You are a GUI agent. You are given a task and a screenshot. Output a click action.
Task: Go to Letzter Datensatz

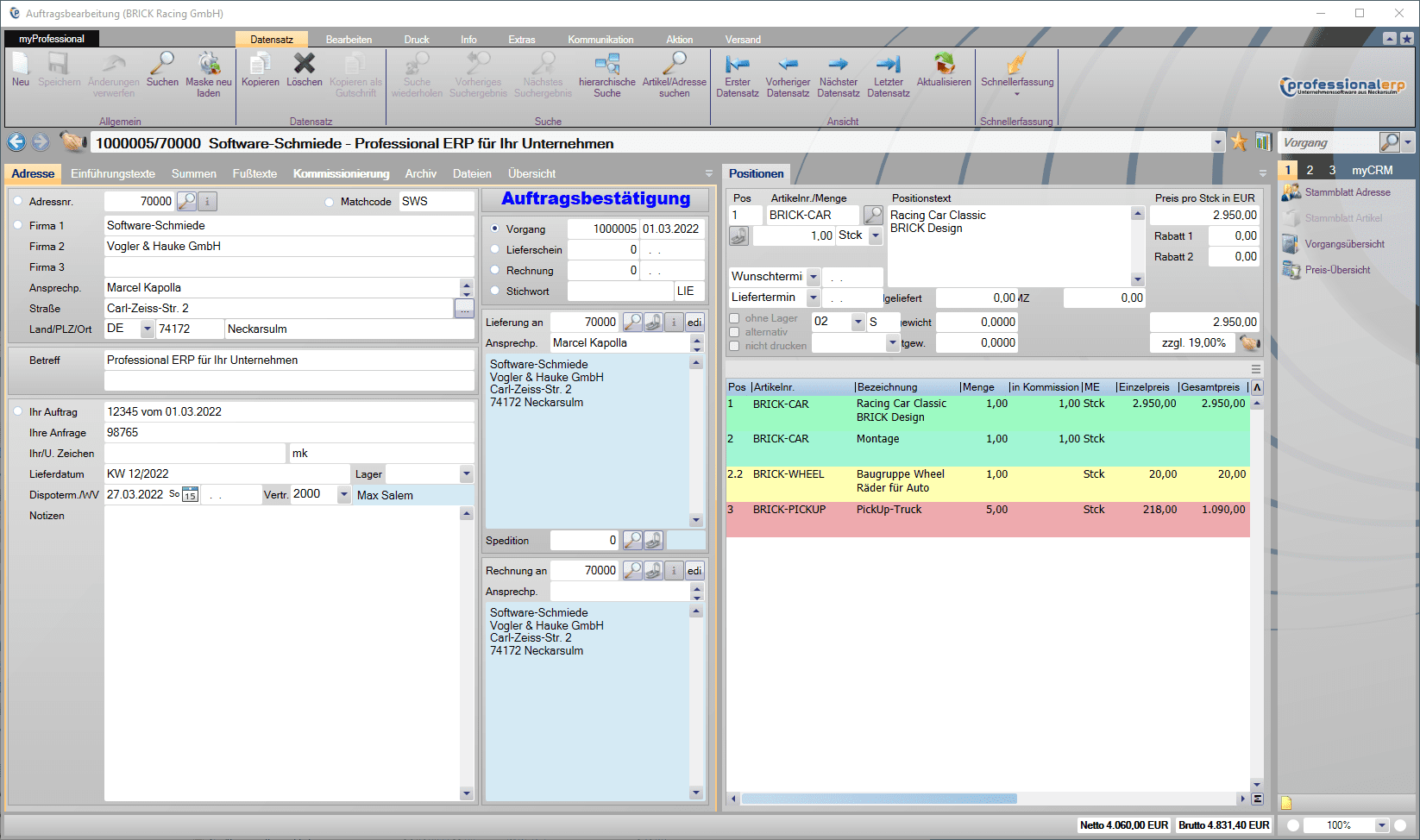coord(889,65)
